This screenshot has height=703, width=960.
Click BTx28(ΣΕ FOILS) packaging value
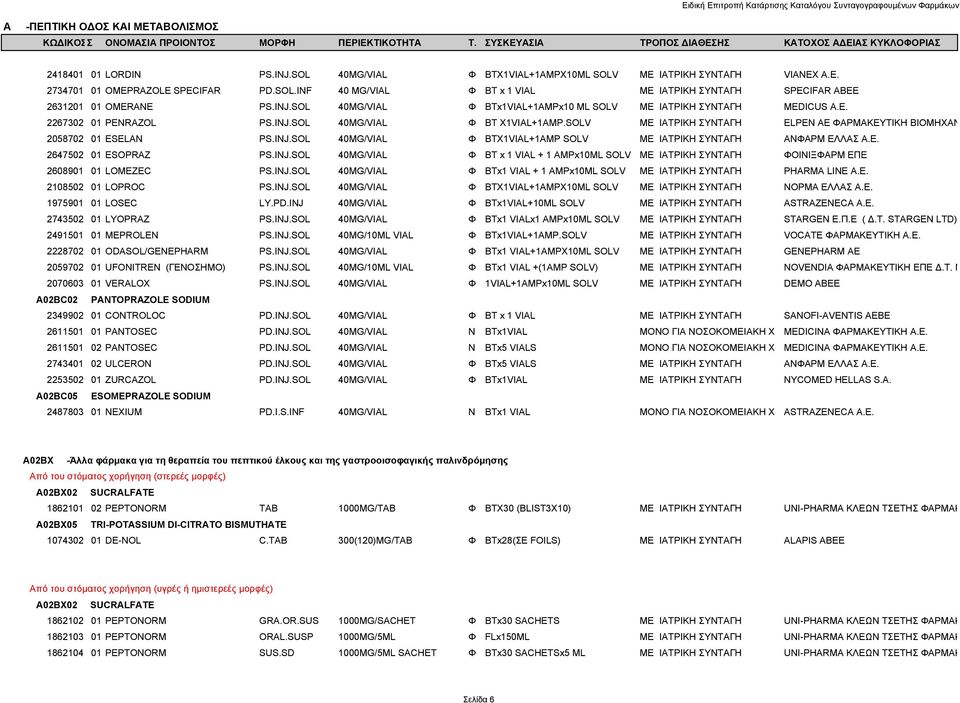coord(522,541)
